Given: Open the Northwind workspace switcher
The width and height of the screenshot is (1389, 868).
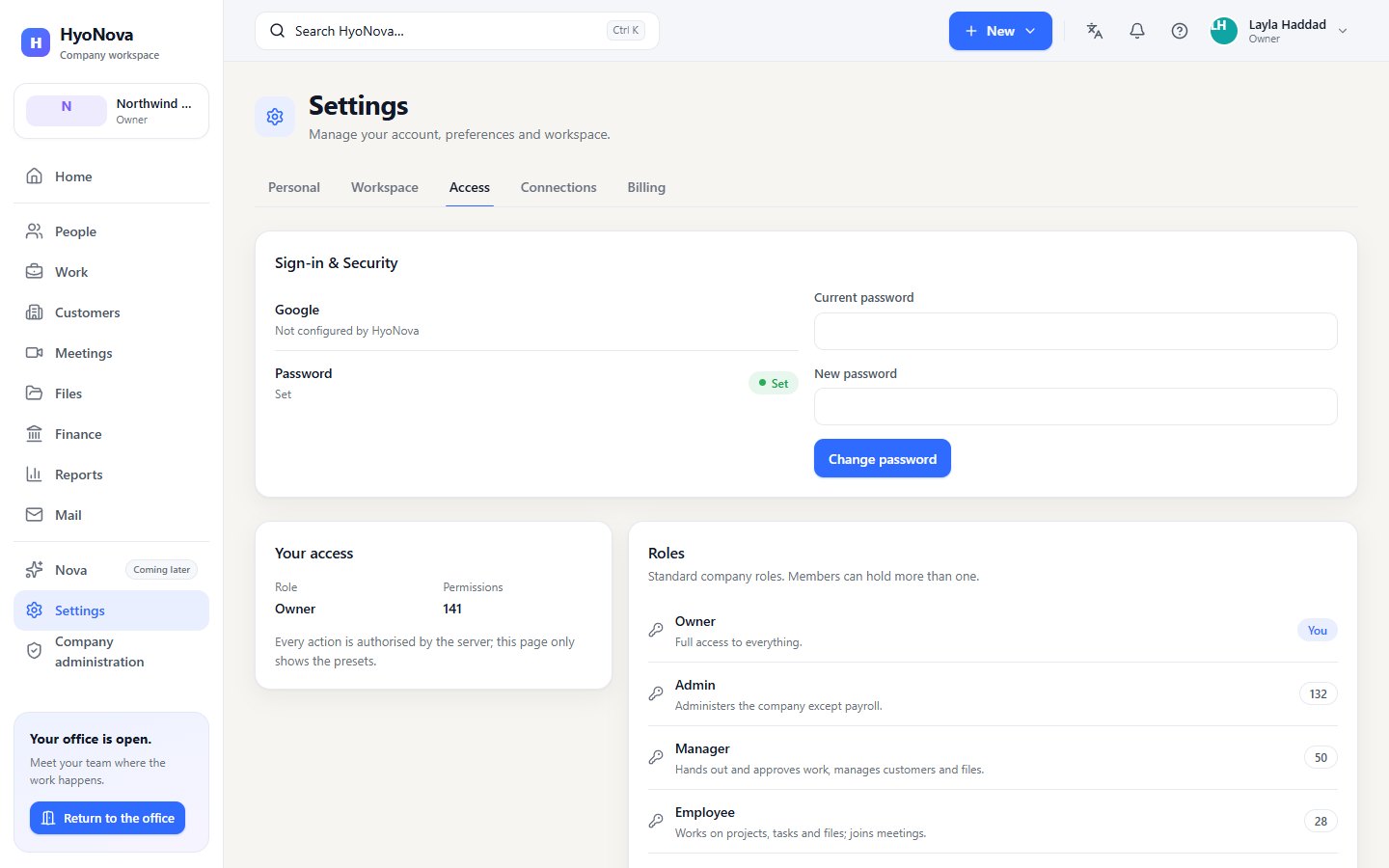Looking at the screenshot, I should (x=111, y=111).
